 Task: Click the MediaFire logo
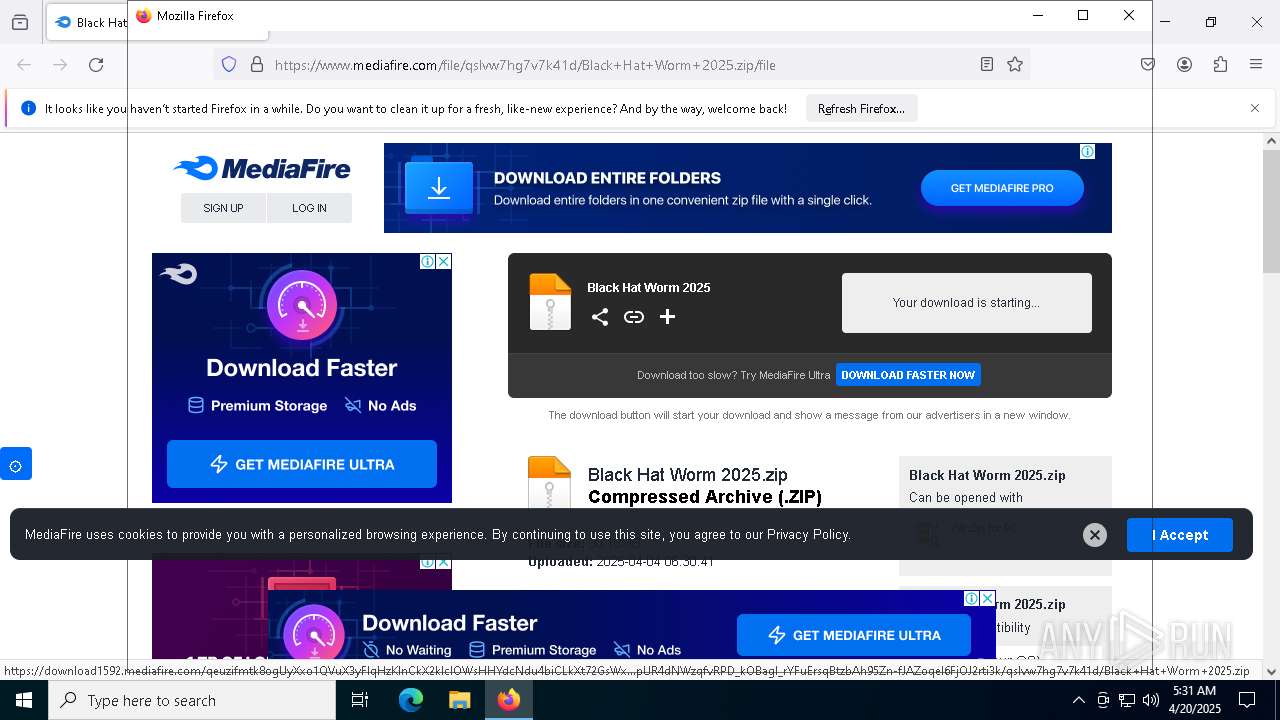pos(261,168)
